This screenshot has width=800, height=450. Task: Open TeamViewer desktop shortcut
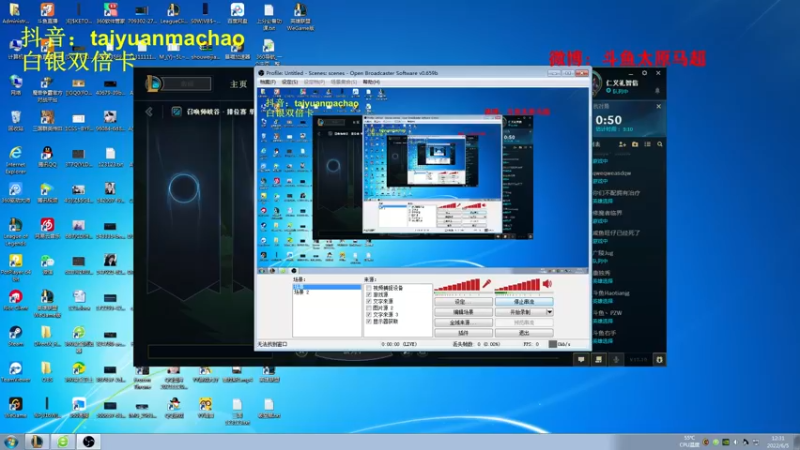[15, 372]
